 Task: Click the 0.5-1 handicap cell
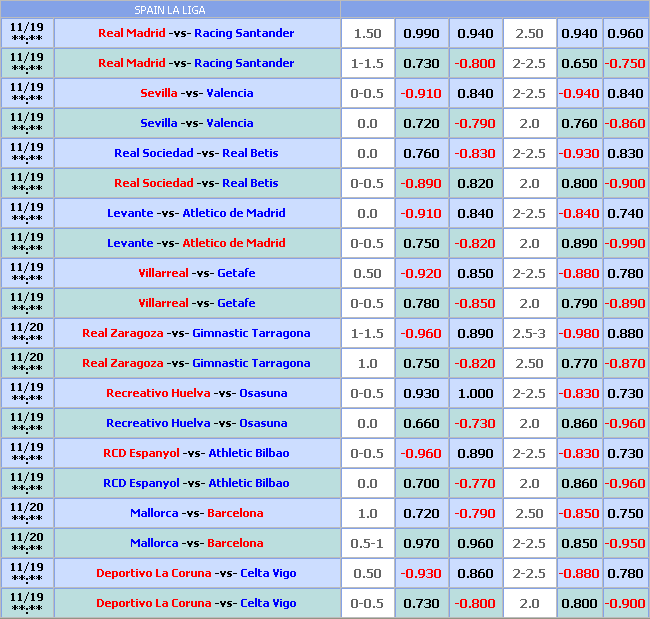click(x=367, y=543)
